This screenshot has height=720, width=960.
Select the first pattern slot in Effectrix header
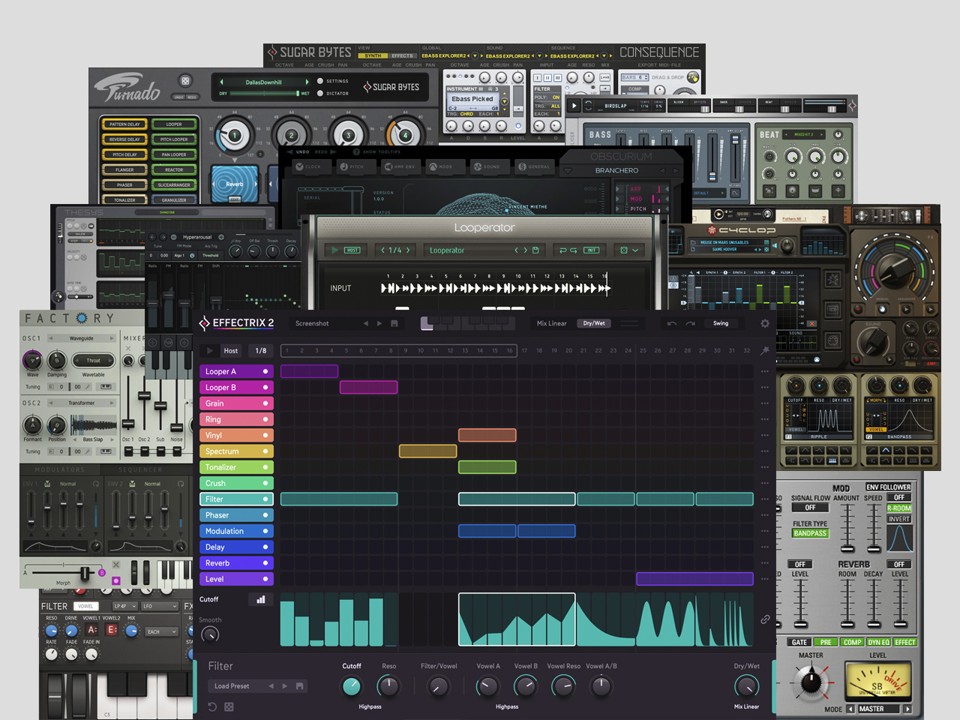coord(427,323)
